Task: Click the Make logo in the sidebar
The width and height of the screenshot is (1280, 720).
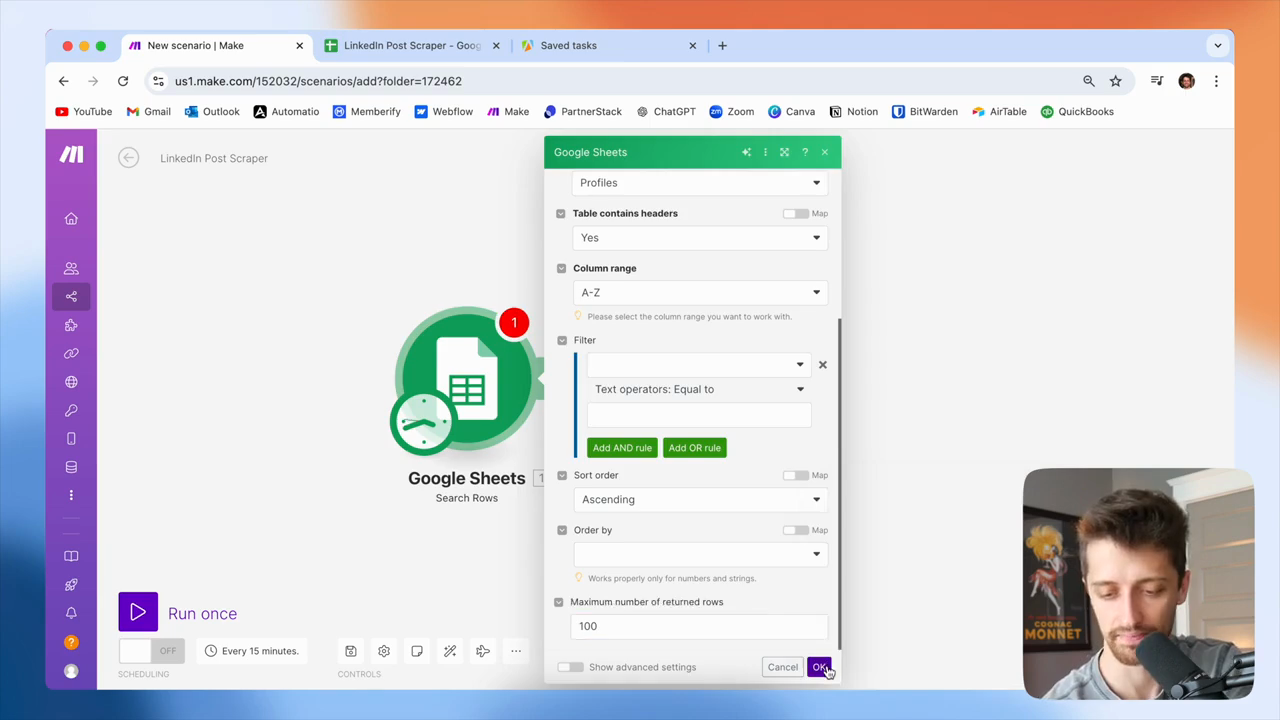Action: 71,154
